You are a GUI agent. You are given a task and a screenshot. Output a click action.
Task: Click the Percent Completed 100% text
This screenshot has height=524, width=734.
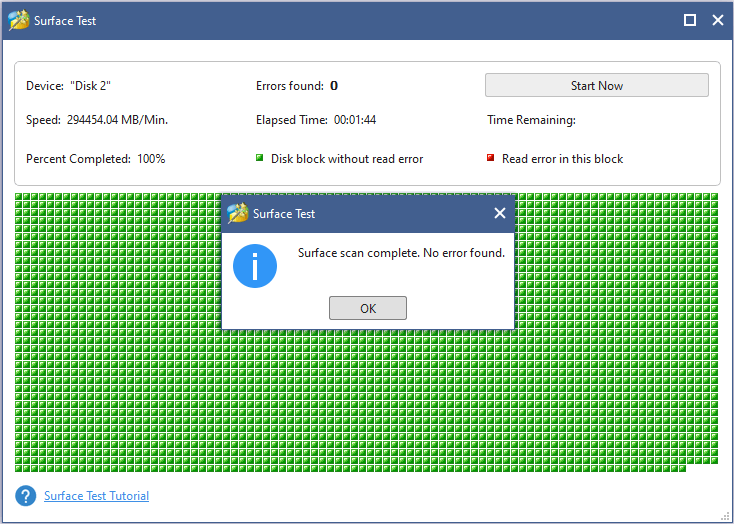coord(95,159)
